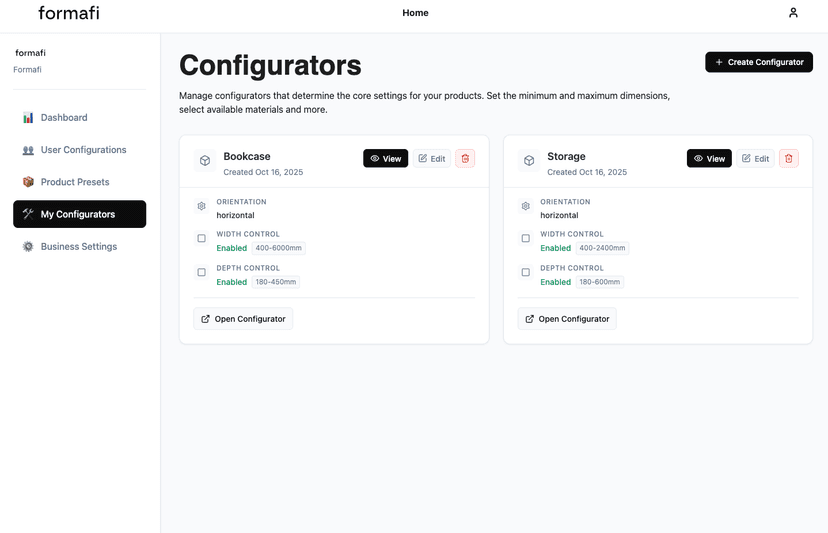
Task: View the Storage configurator
Action: click(709, 158)
